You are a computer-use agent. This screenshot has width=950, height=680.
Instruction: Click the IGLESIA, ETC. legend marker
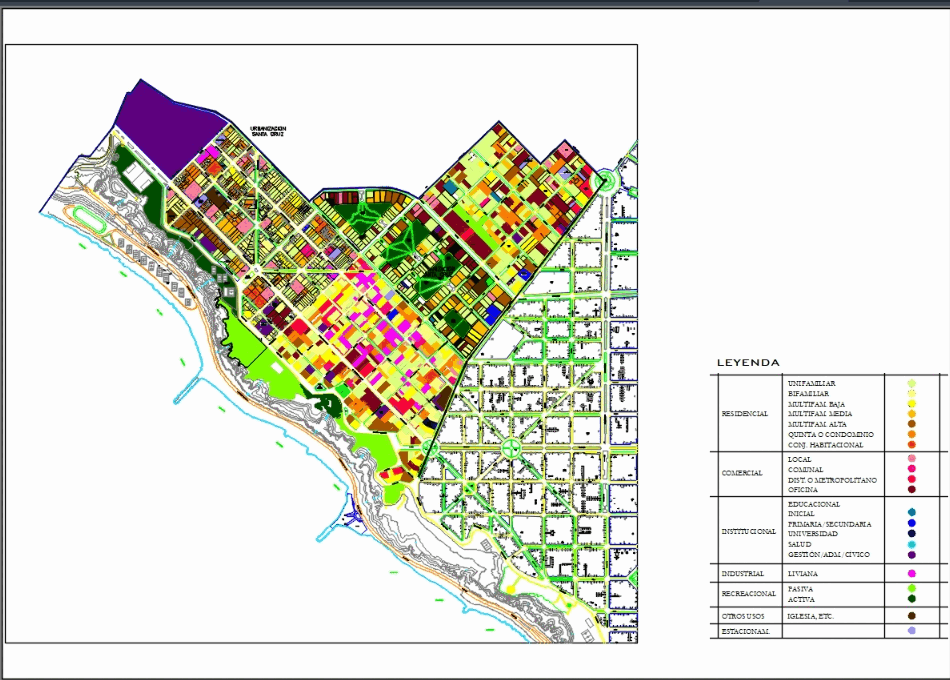pyautogui.click(x=911, y=615)
